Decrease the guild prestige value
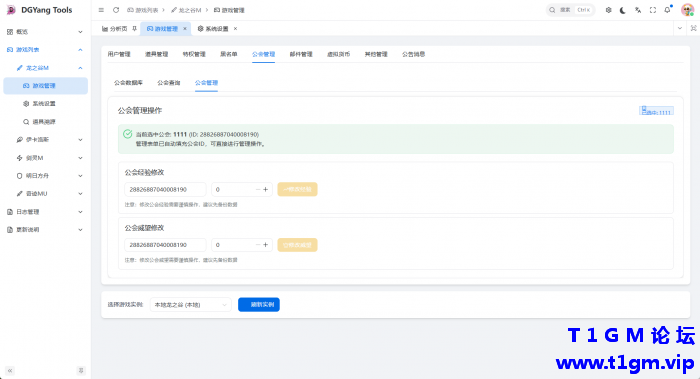The image size is (700, 379). (258, 245)
